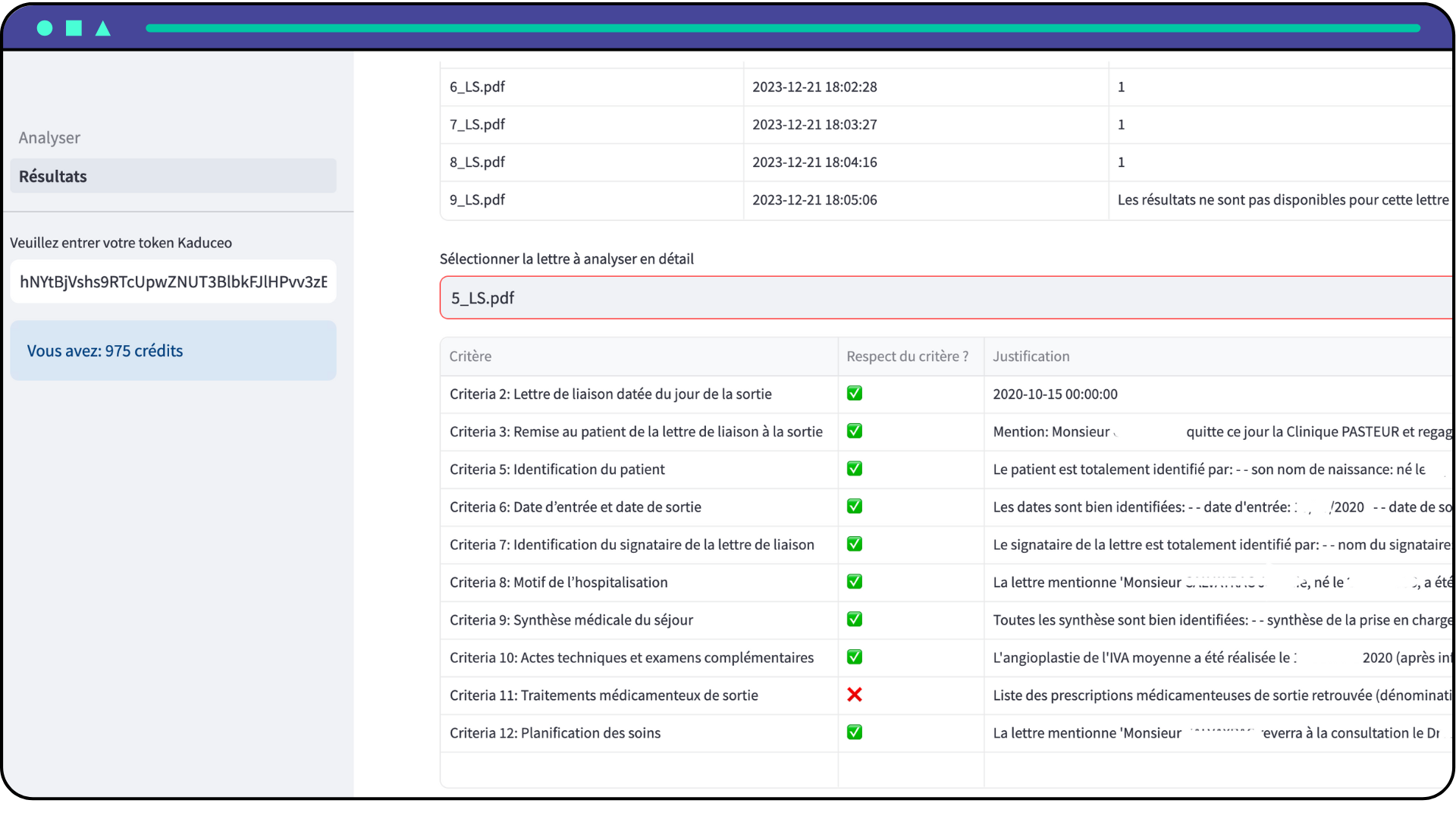
Task: Click the checkmark for Criteria 12 Planification des soins
Action: coord(855,732)
